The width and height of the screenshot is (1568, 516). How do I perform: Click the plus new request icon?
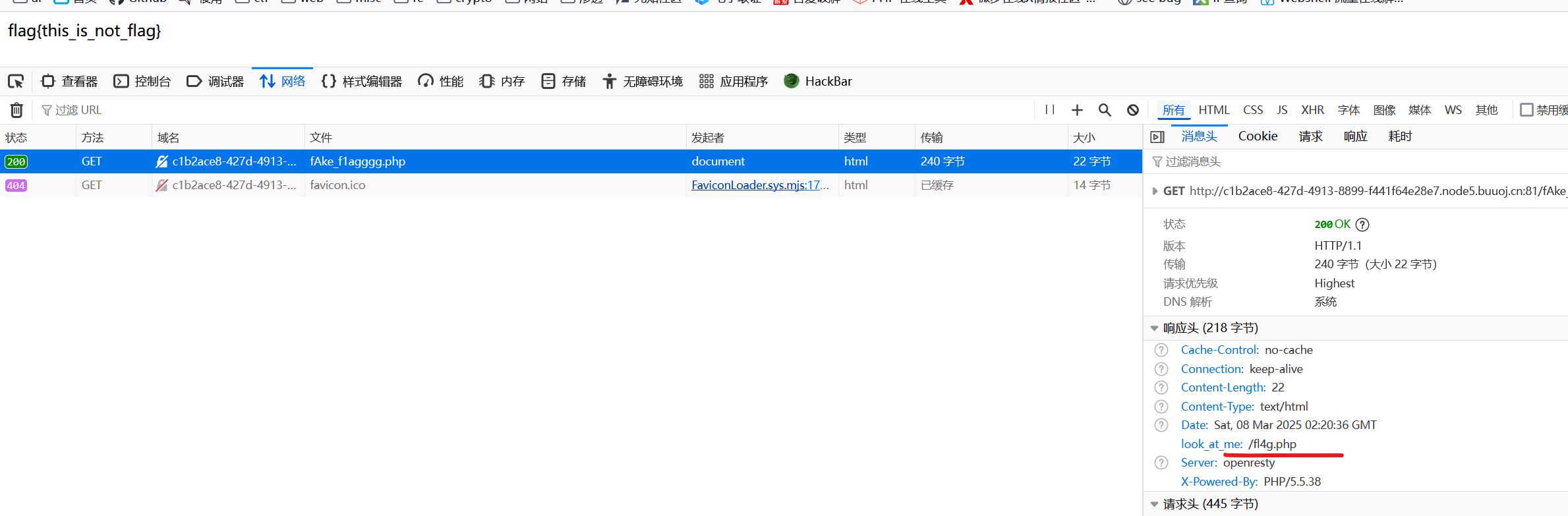1077,110
